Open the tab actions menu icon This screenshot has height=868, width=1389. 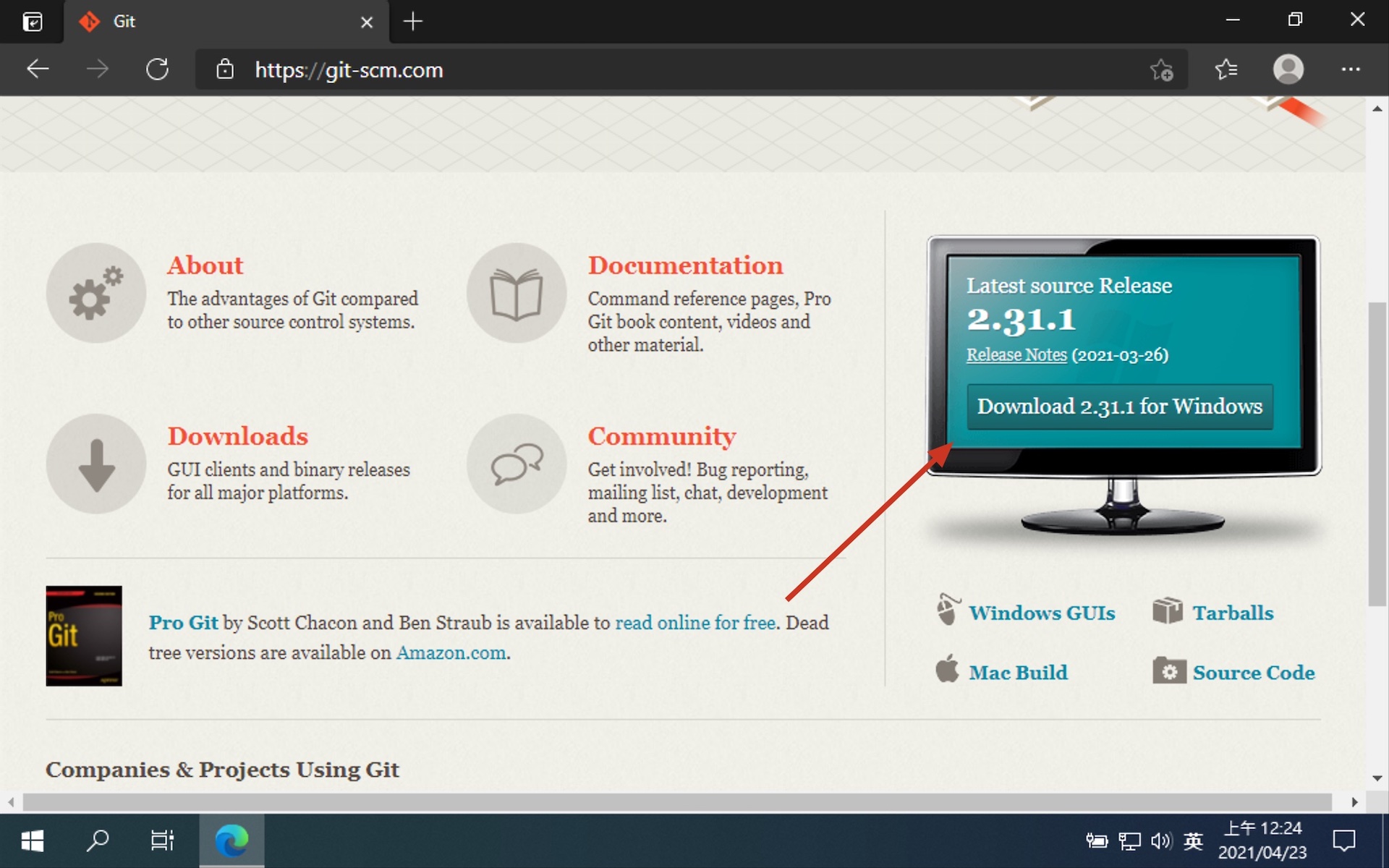point(33,22)
